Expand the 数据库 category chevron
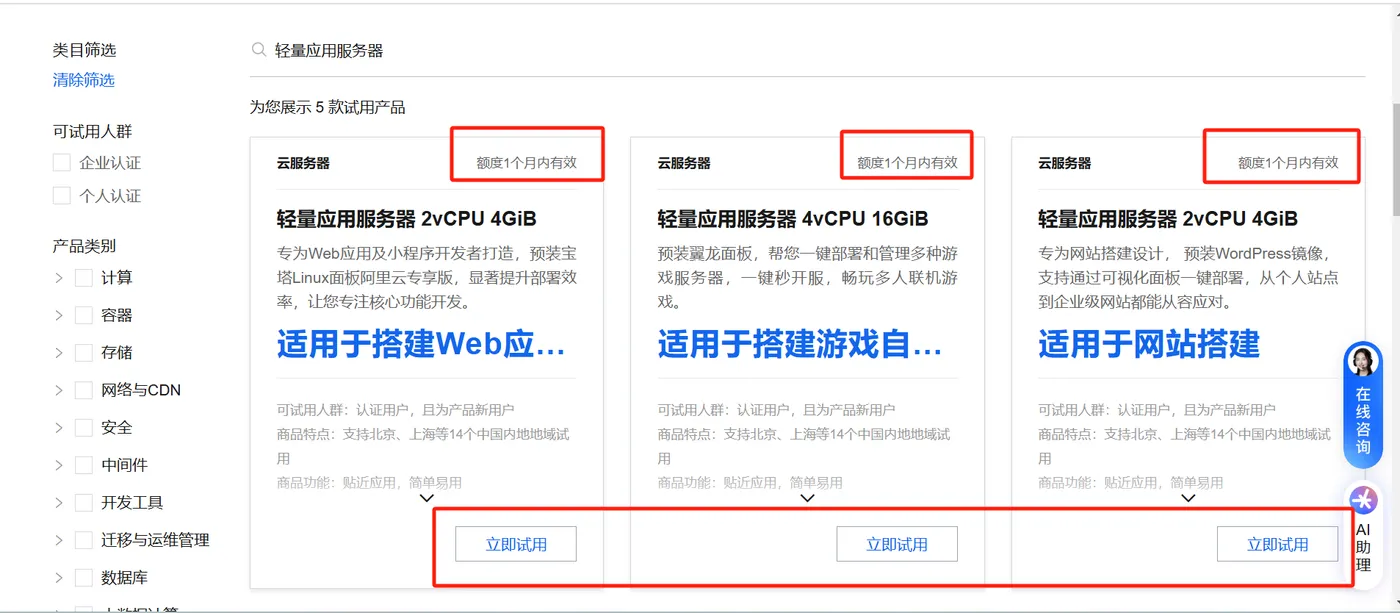1400x613 pixels. [x=59, y=578]
